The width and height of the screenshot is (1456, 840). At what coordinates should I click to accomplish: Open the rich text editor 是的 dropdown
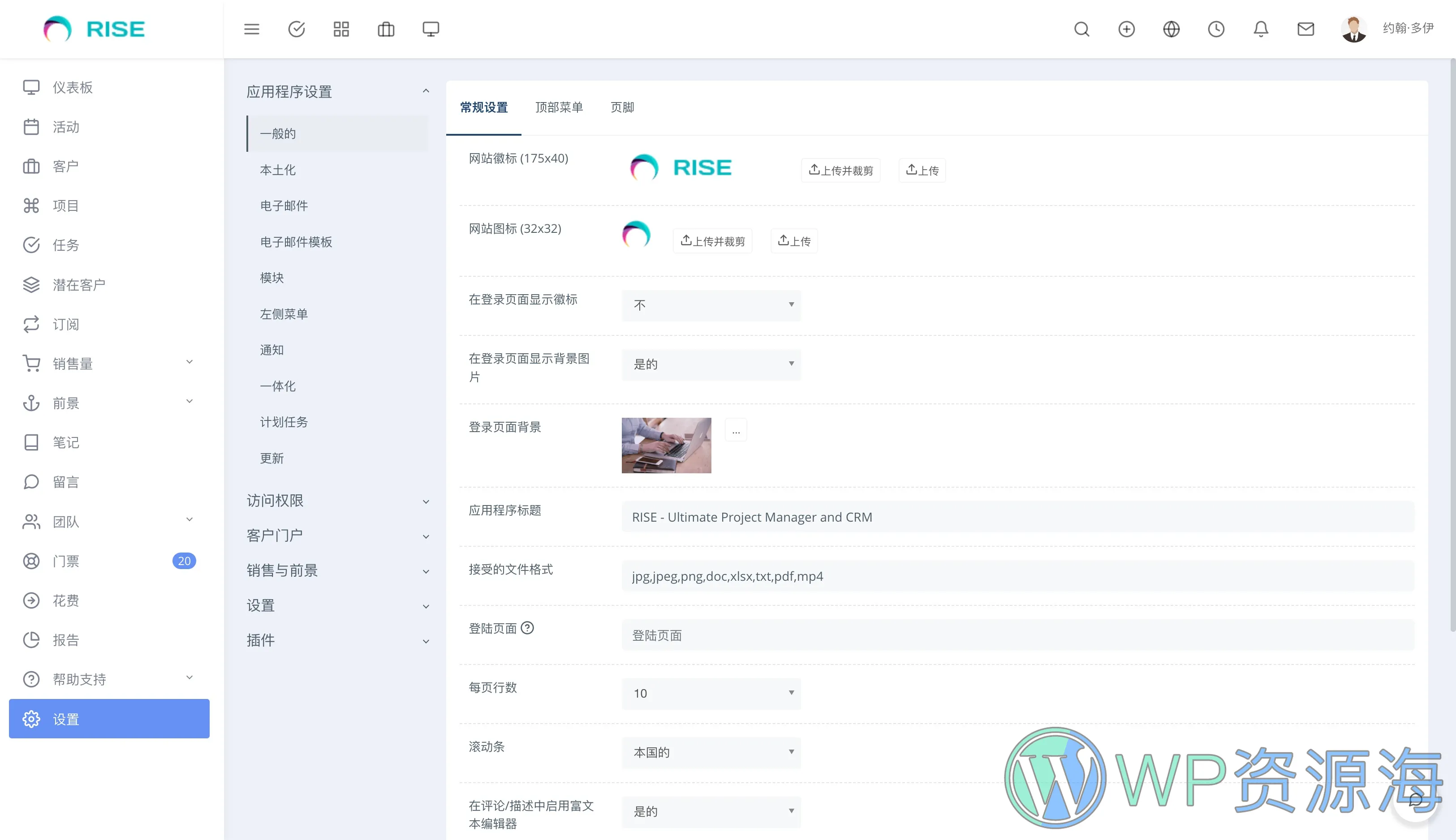[711, 812]
